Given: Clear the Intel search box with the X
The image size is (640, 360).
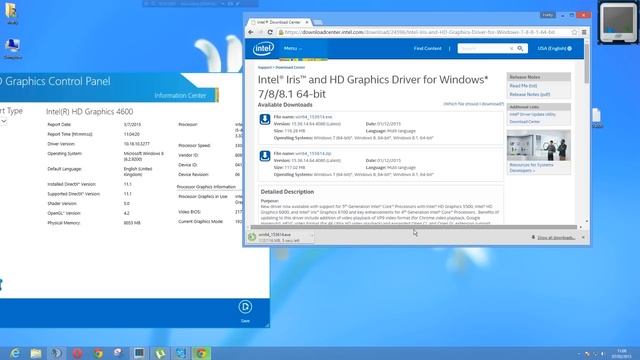Looking at the screenshot, I should click(511, 48).
